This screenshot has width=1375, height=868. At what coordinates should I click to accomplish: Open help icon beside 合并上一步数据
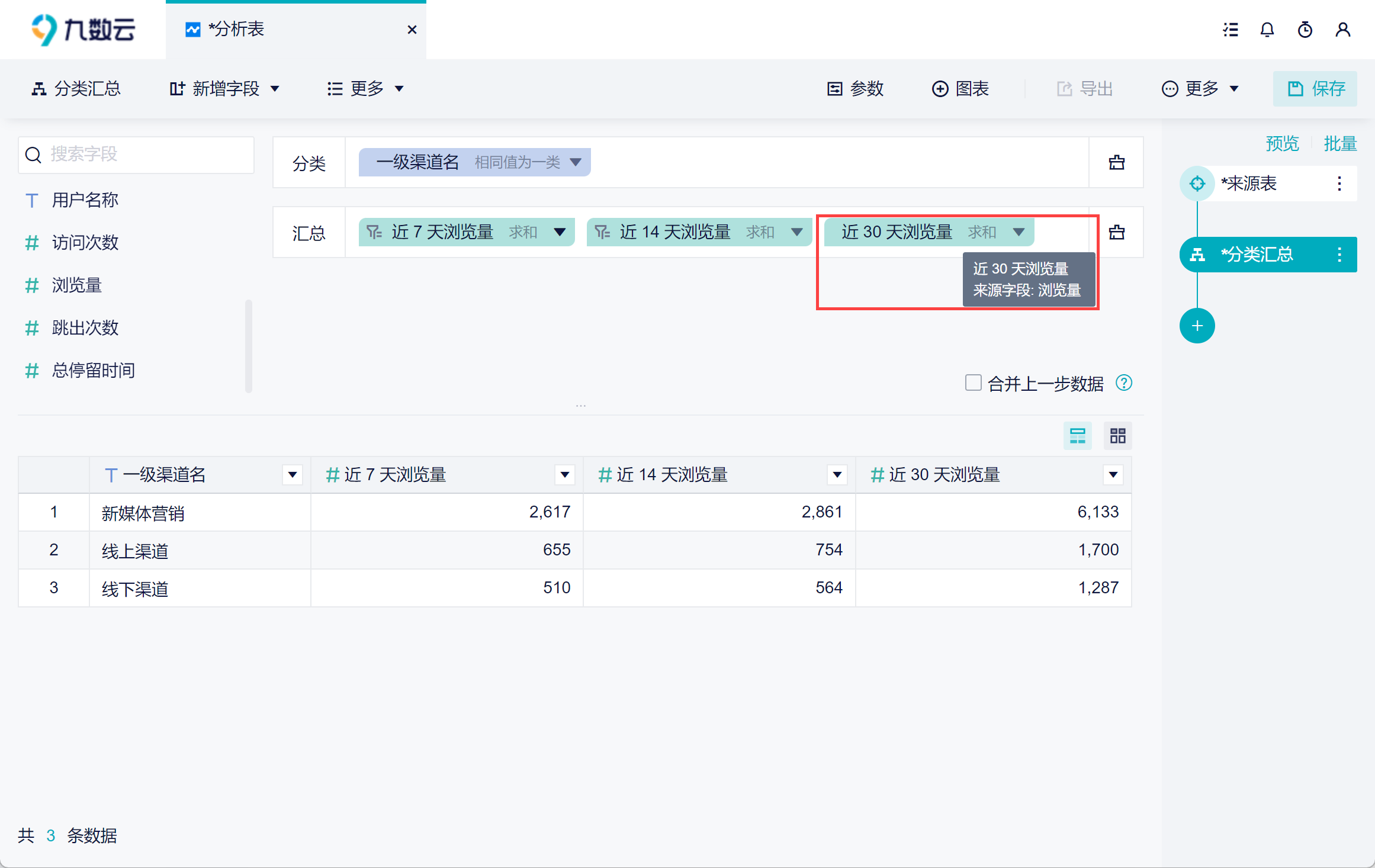[x=1123, y=383]
